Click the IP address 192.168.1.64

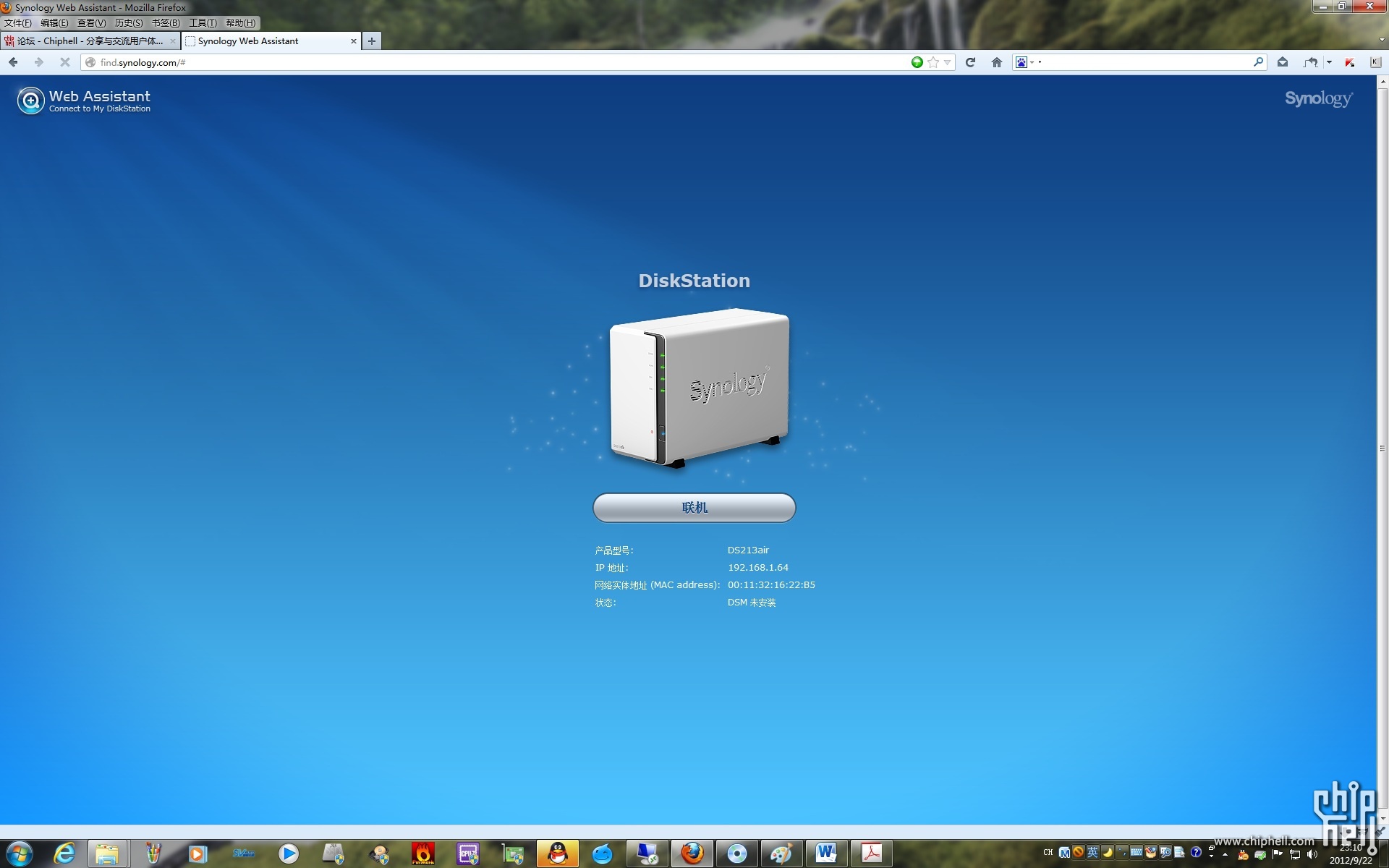click(x=758, y=568)
